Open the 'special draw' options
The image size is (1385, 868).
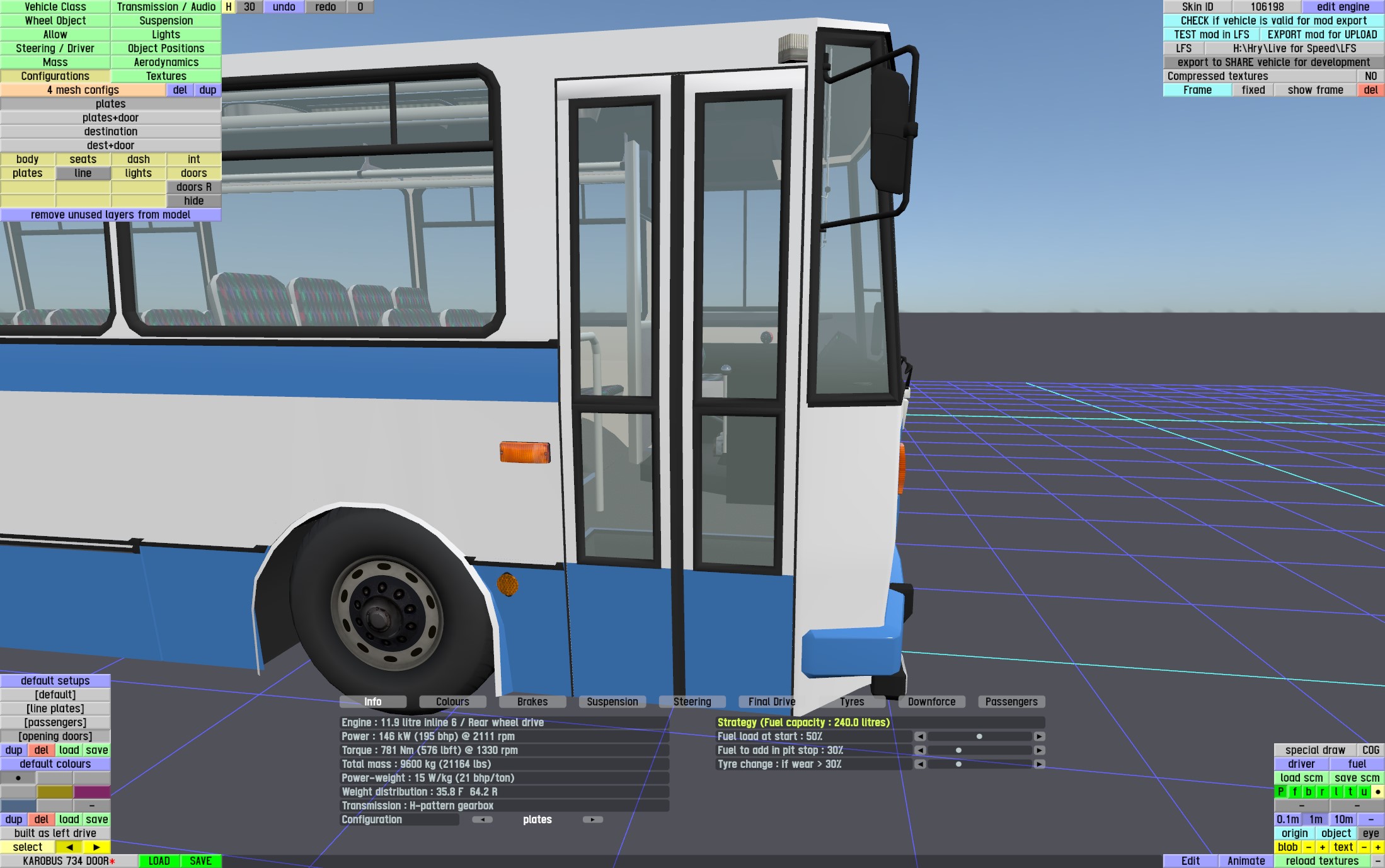[x=1314, y=750]
